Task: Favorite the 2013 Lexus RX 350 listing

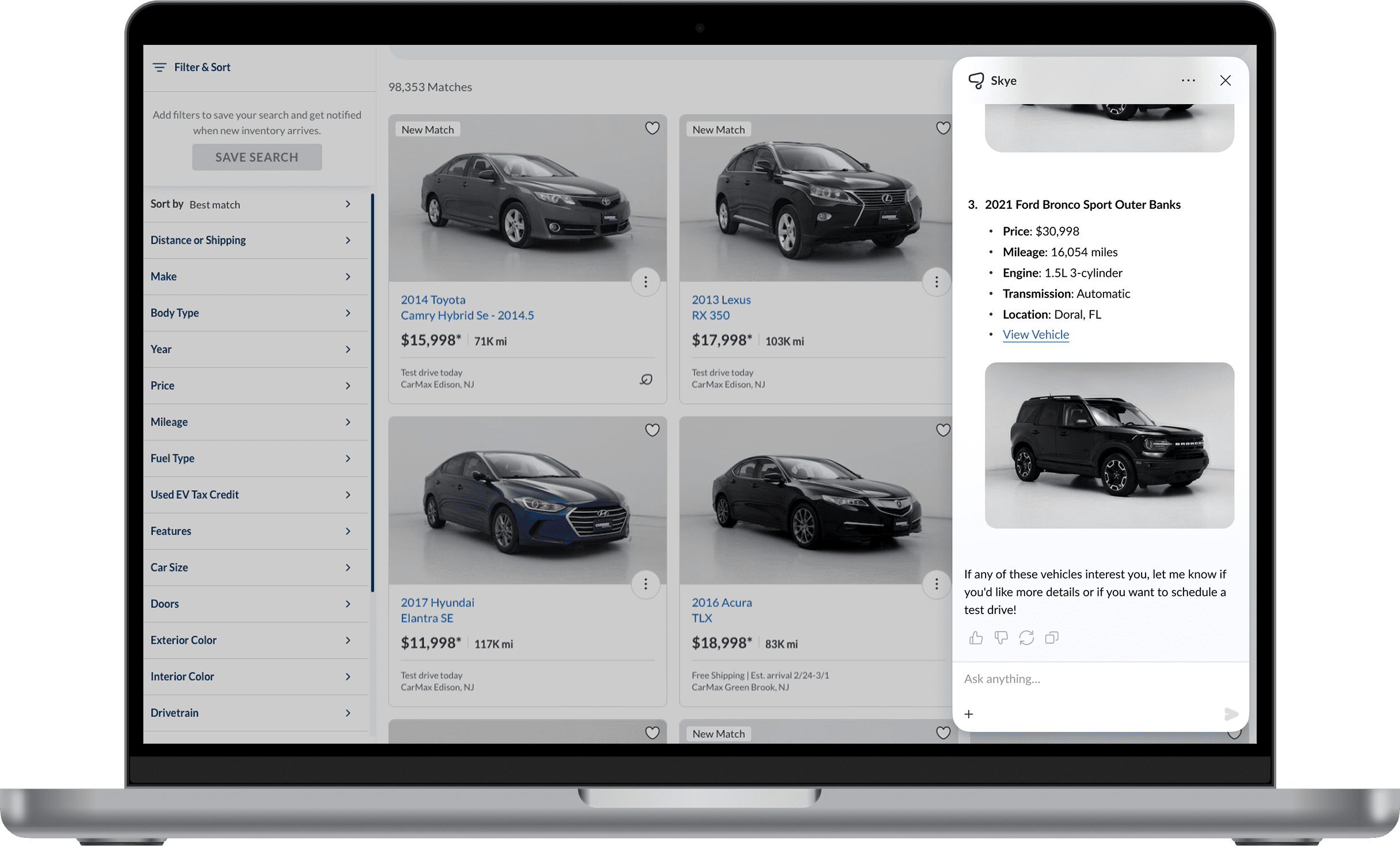Action: pos(943,128)
